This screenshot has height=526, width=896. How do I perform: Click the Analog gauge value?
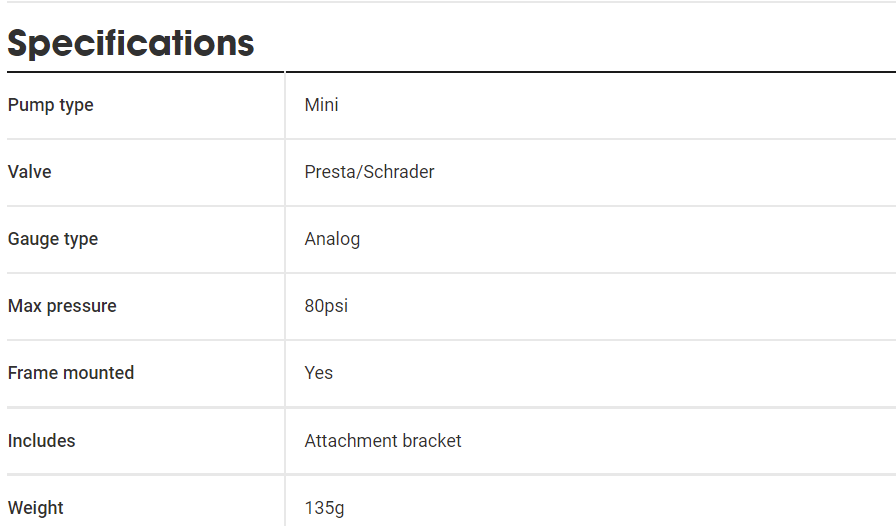tap(332, 239)
